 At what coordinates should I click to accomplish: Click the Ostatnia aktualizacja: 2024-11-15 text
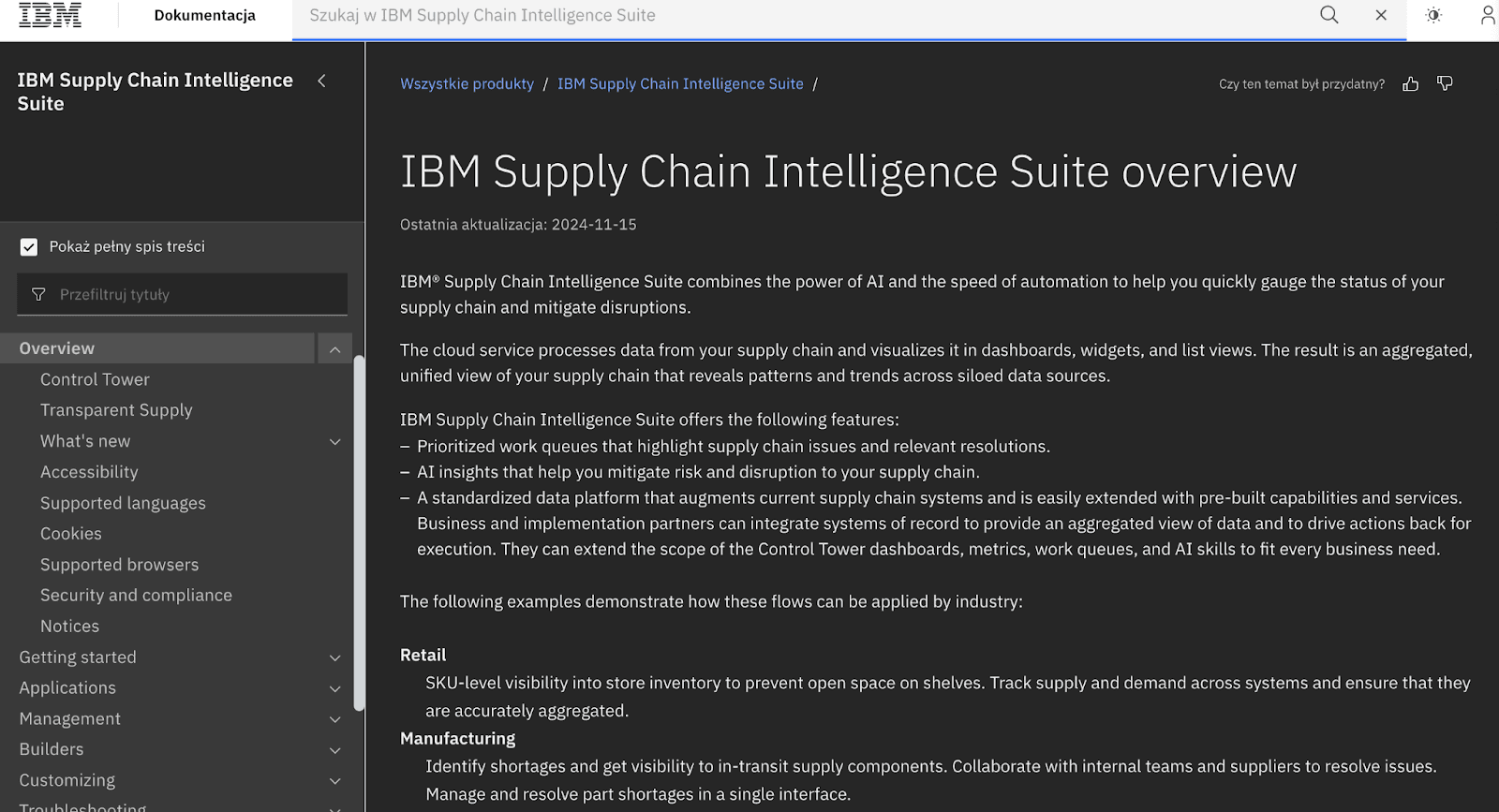tap(518, 225)
